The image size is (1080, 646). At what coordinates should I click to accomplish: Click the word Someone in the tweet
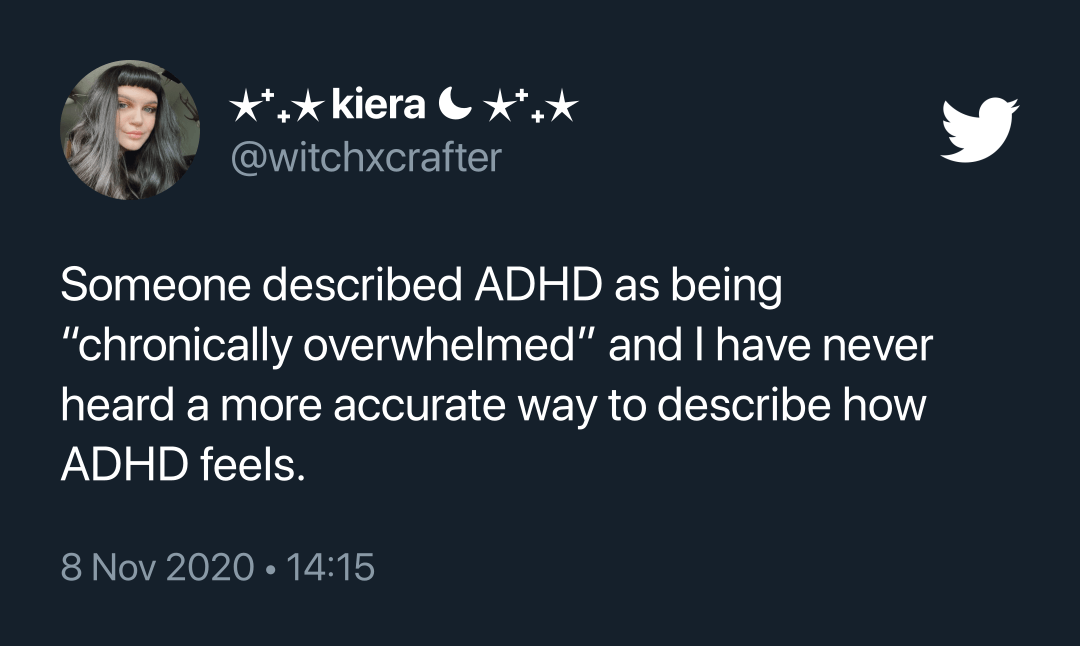156,284
